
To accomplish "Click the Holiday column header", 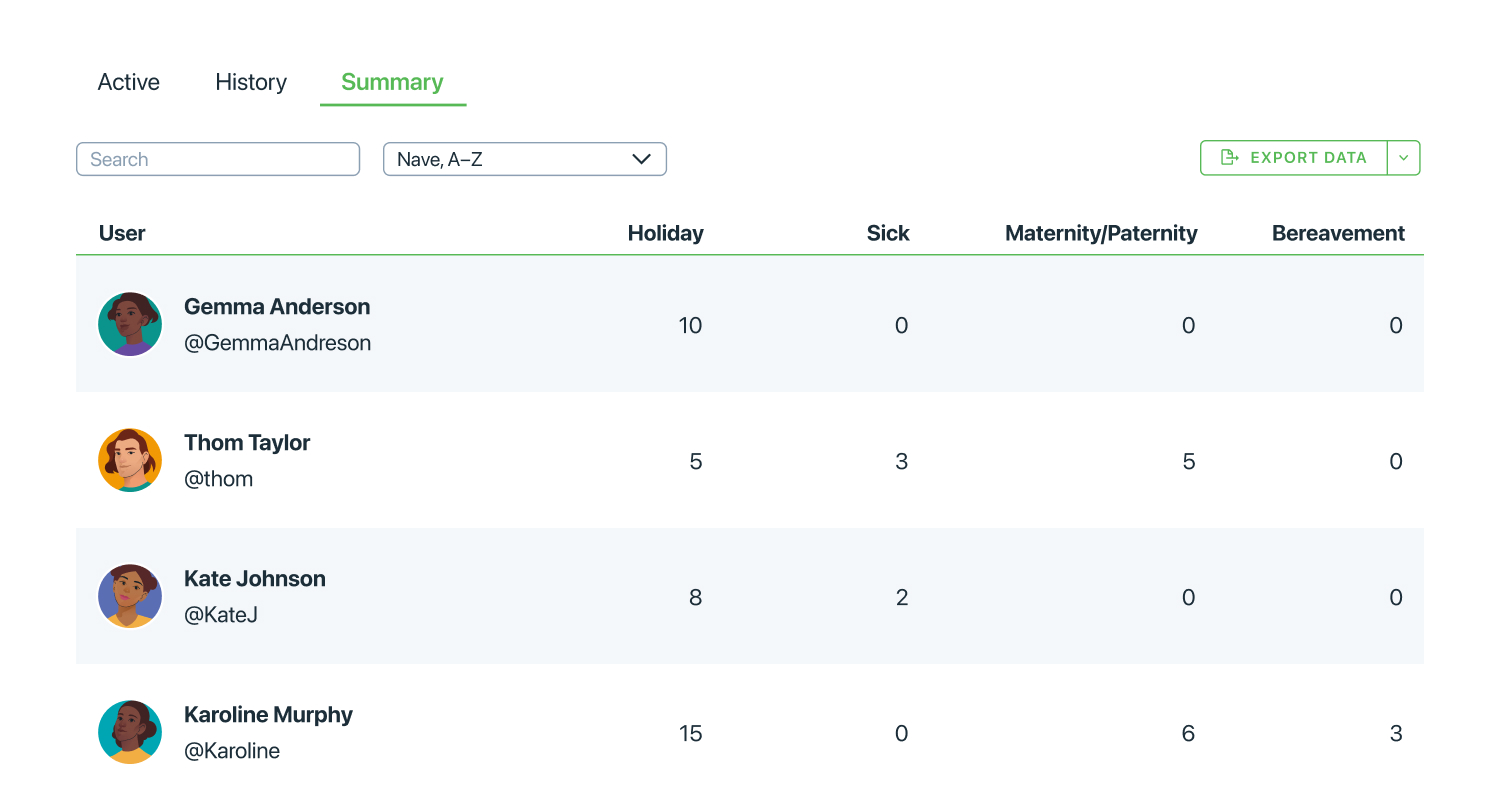I will pos(665,233).
